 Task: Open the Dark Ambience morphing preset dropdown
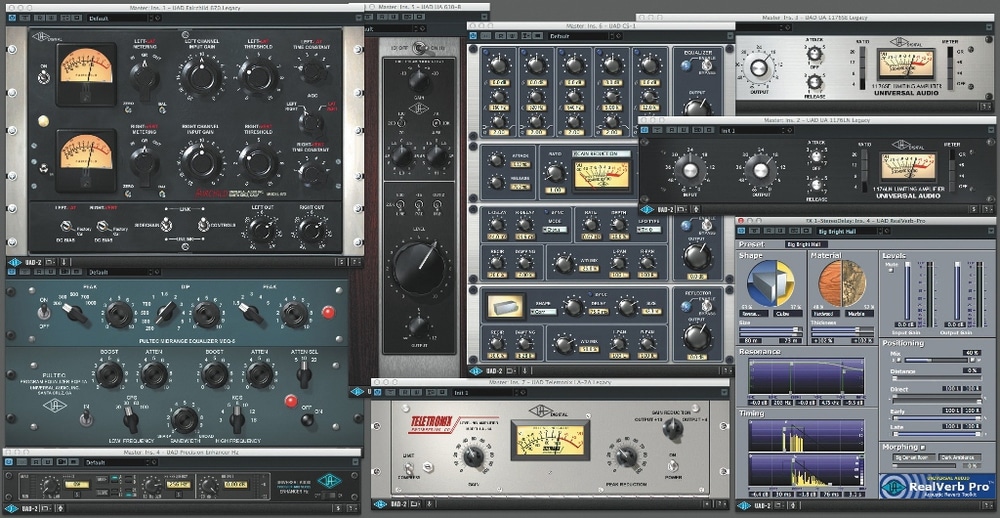pos(960,457)
